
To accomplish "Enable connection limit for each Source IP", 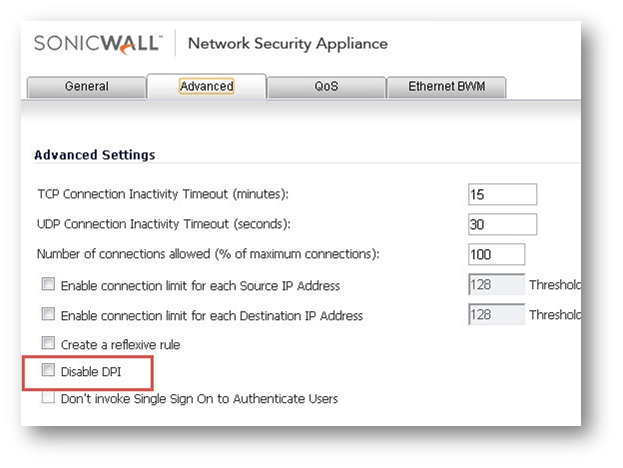I will 47,285.
